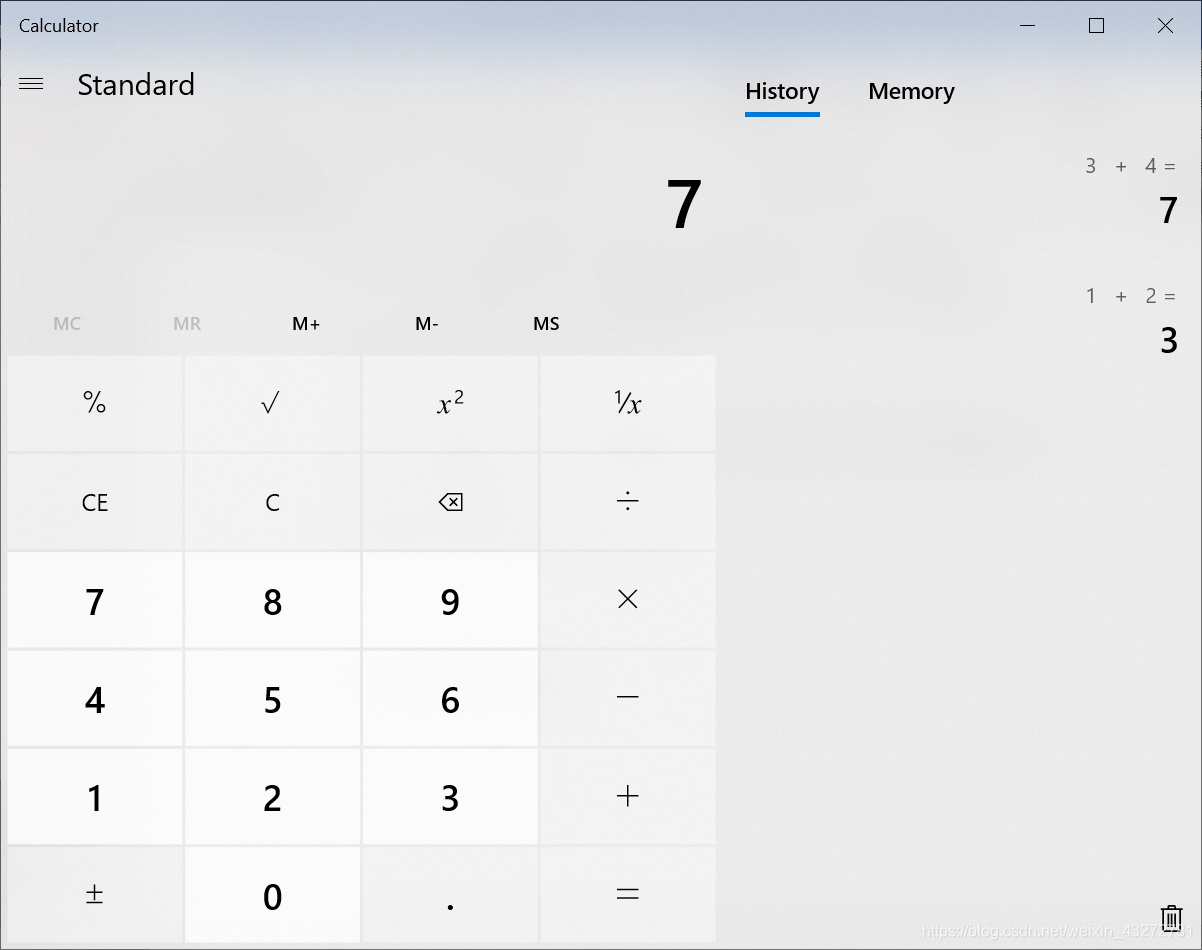This screenshot has height=950, width=1202.
Task: Close the Calculator window
Action: coord(1165,26)
